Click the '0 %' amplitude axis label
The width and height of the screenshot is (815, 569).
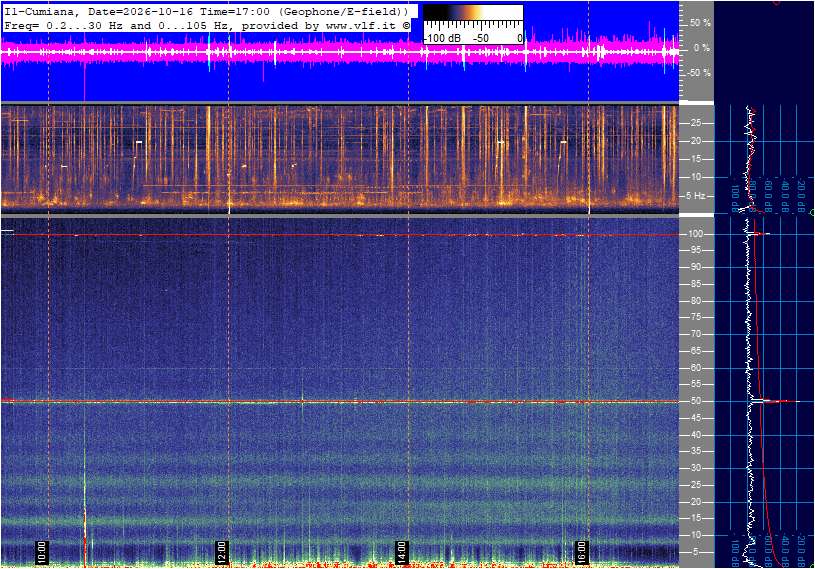pyautogui.click(x=701, y=48)
